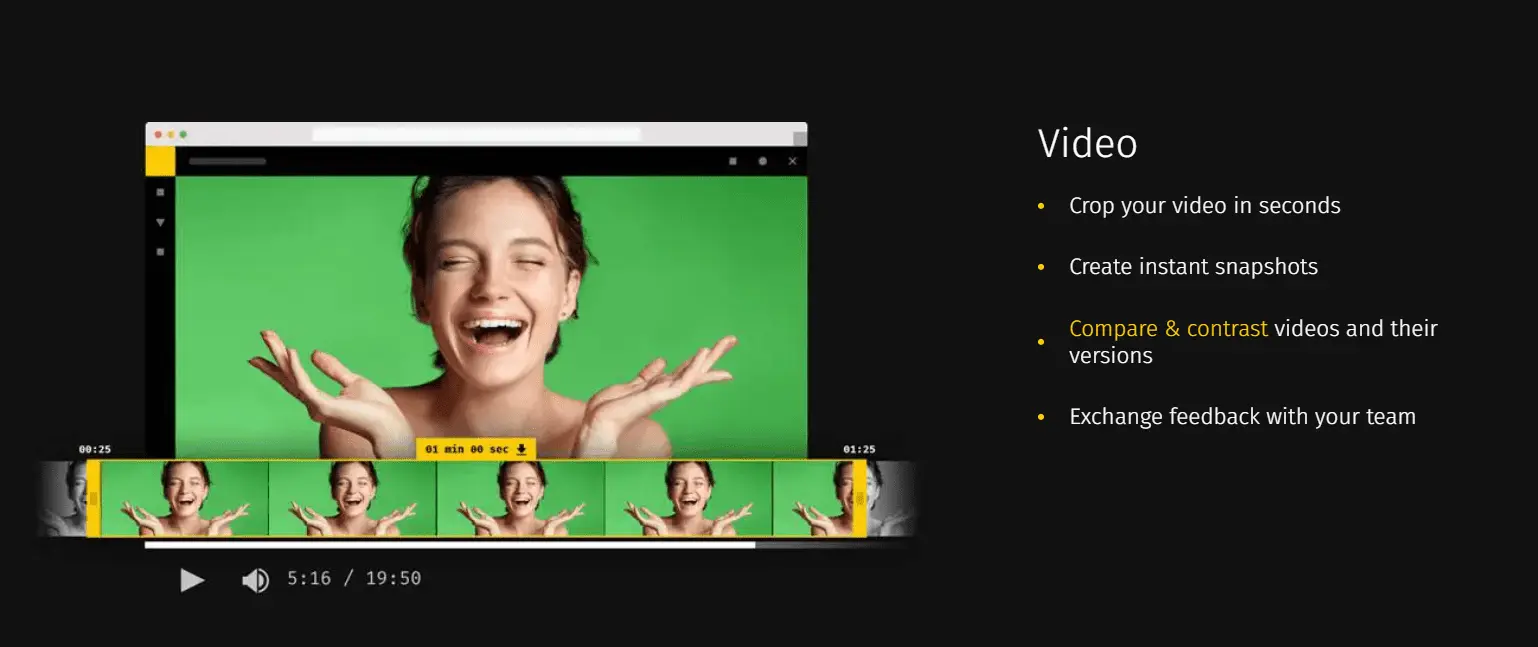Image resolution: width=1538 pixels, height=647 pixels.
Task: Select the Play button to start playback
Action: [192, 580]
